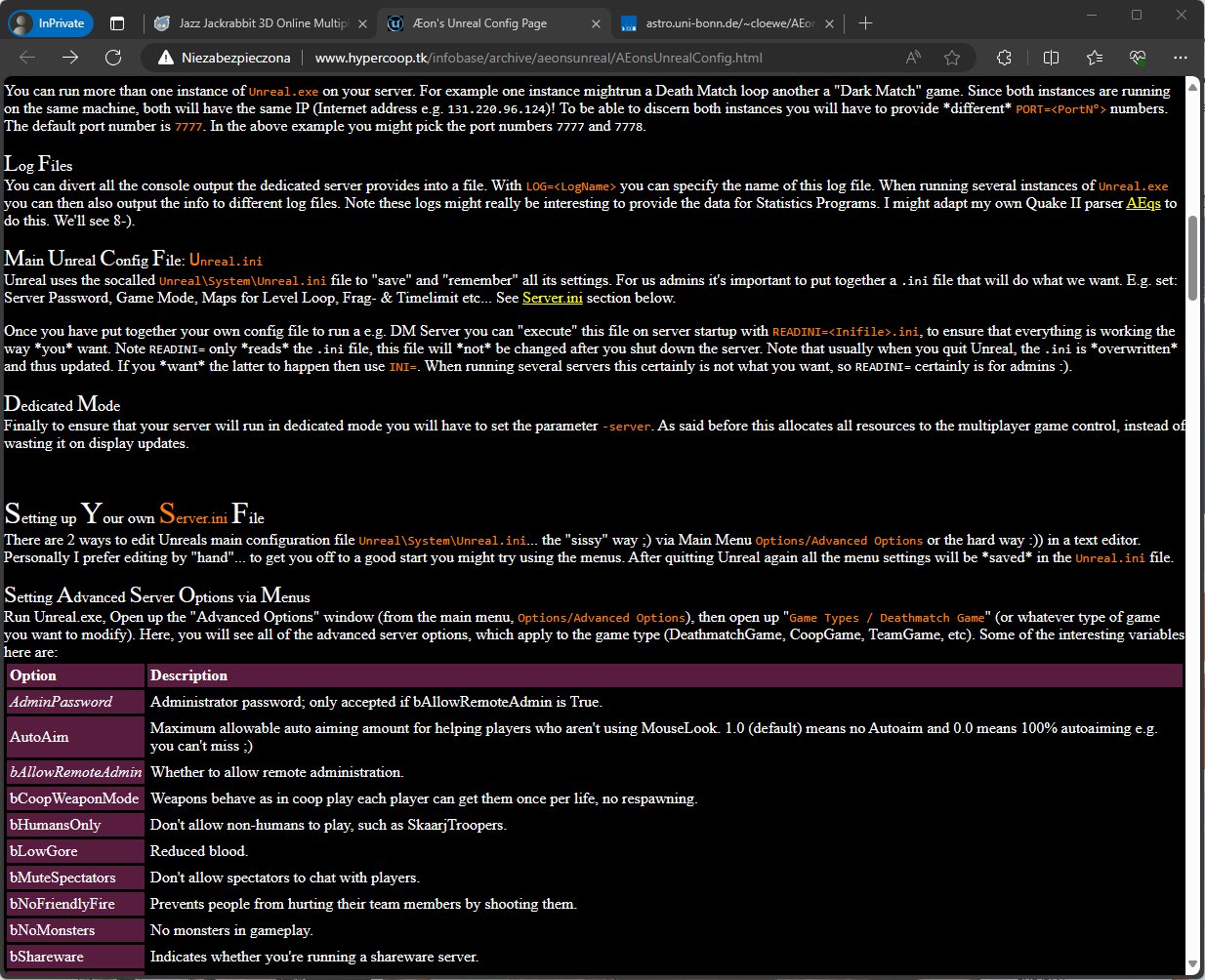Screen dimensions: 1205x980
Task: Click the Dedicated Mode heading
Action: pos(62,404)
